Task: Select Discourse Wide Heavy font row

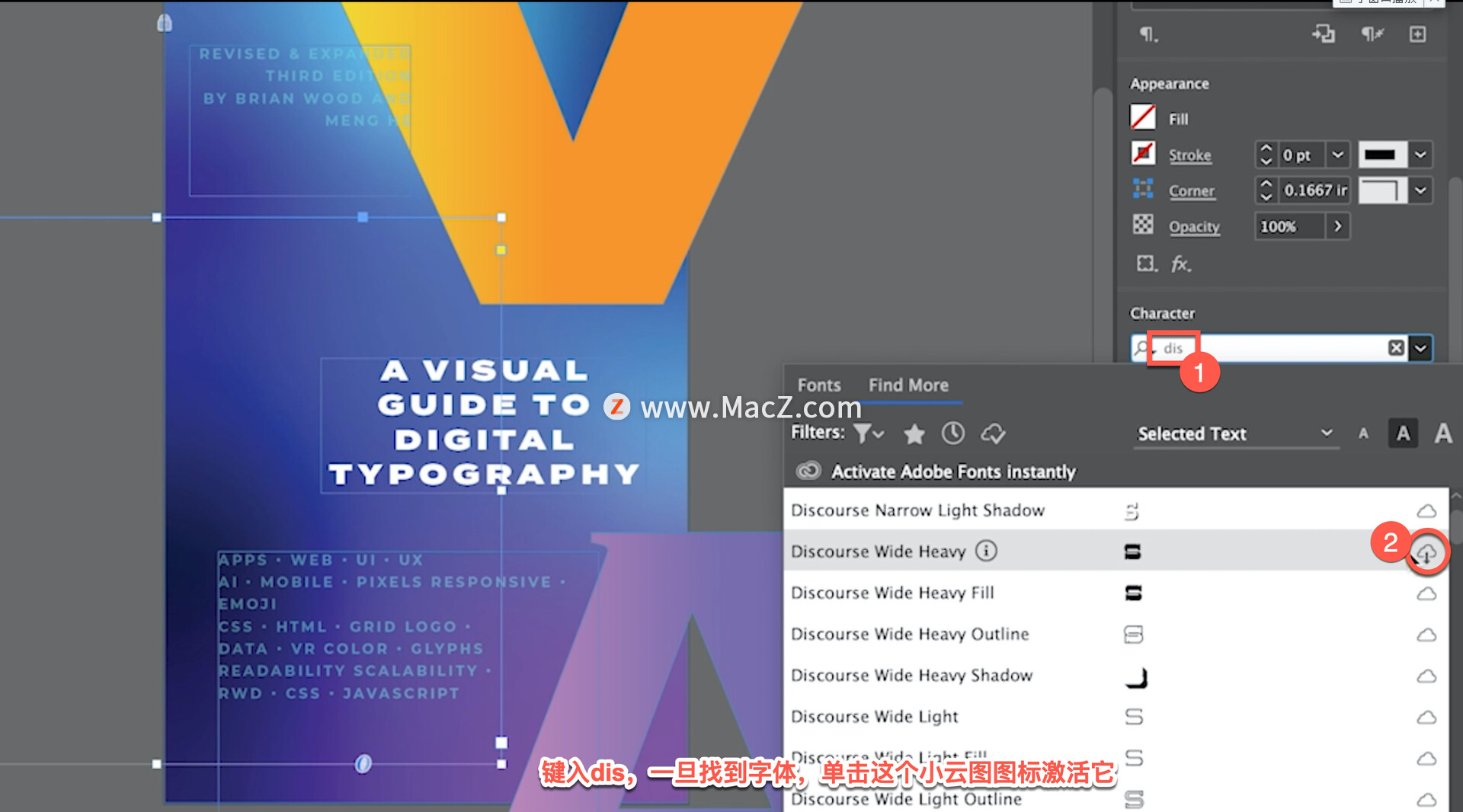Action: [1116, 551]
